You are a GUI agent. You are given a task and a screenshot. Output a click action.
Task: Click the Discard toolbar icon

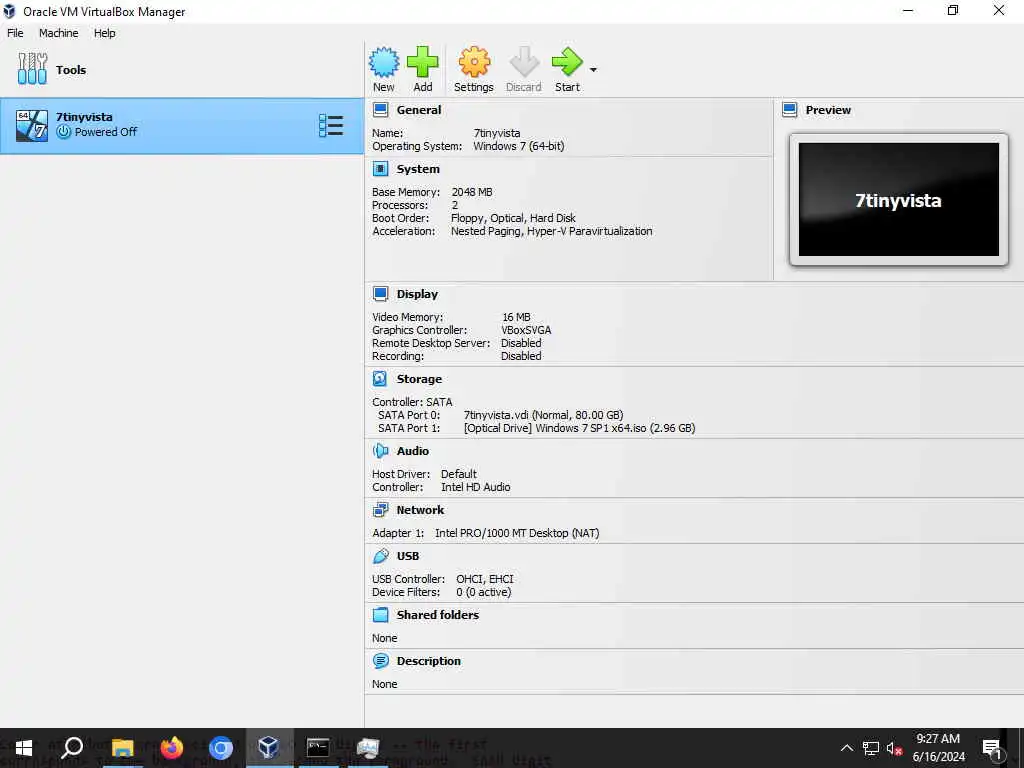tap(524, 62)
